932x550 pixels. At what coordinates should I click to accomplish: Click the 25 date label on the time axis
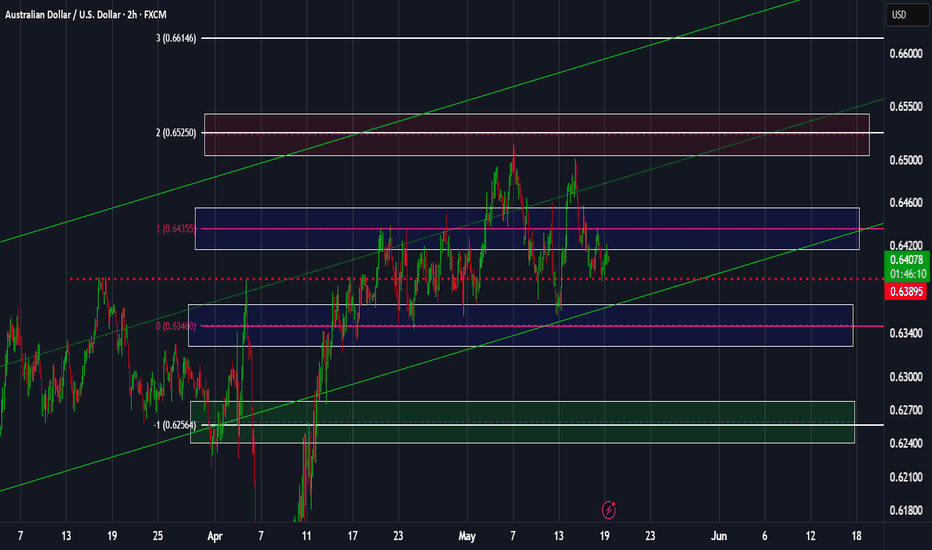(158, 536)
